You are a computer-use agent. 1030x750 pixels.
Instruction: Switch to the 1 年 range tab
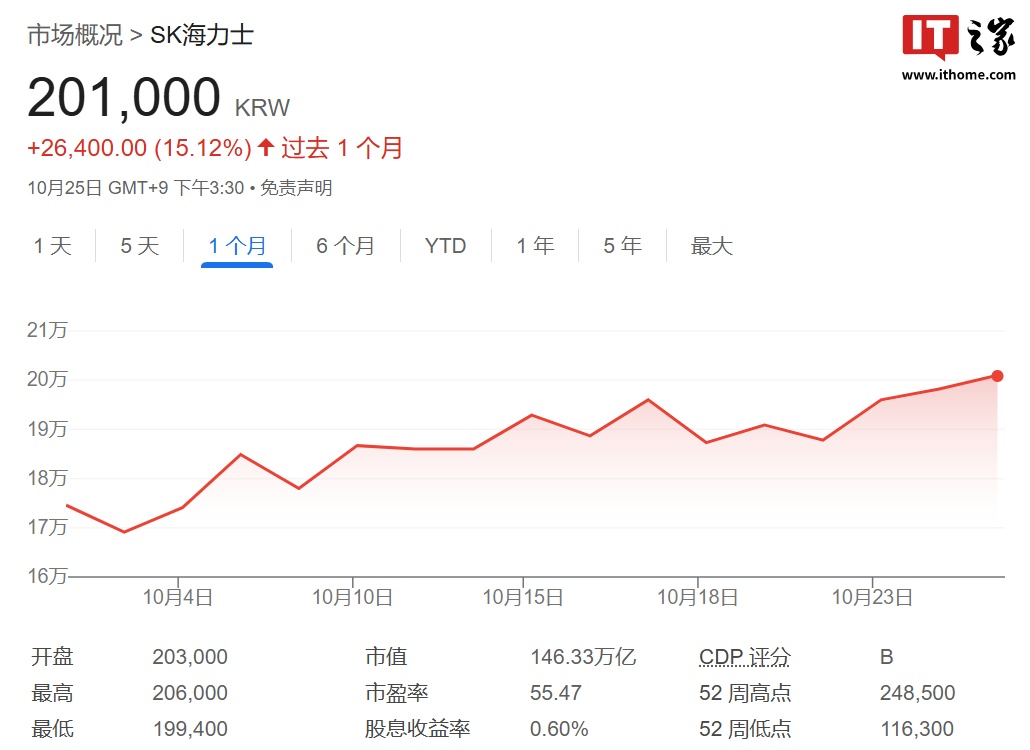[535, 246]
